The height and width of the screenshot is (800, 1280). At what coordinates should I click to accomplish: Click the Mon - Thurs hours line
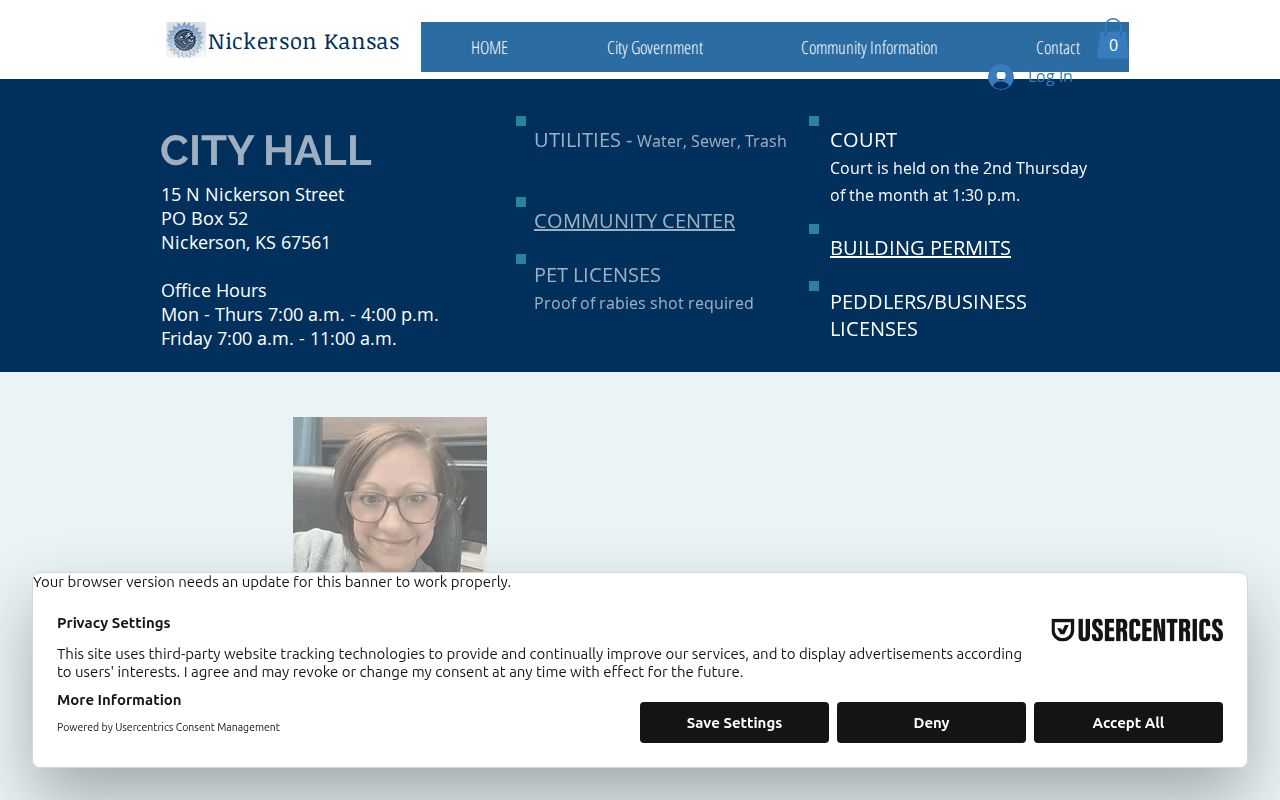point(300,314)
